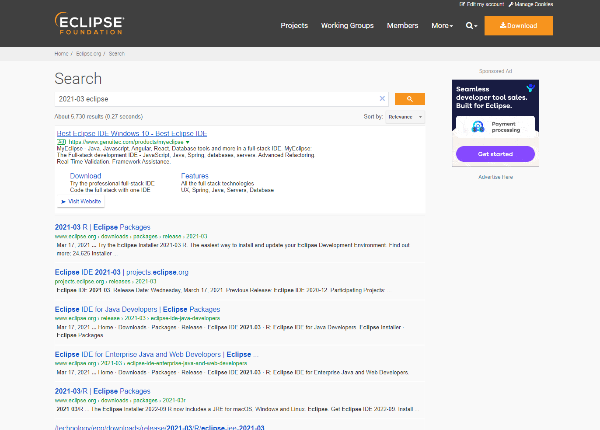Clear the search query with X
The image size is (600, 430).
pyautogui.click(x=382, y=99)
